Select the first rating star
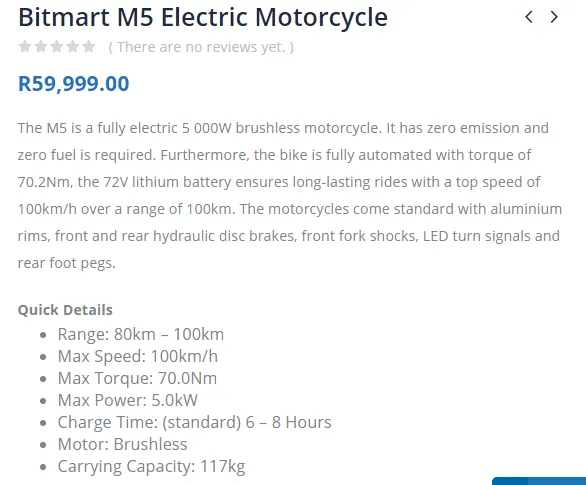The width and height of the screenshot is (586, 485). [x=25, y=47]
